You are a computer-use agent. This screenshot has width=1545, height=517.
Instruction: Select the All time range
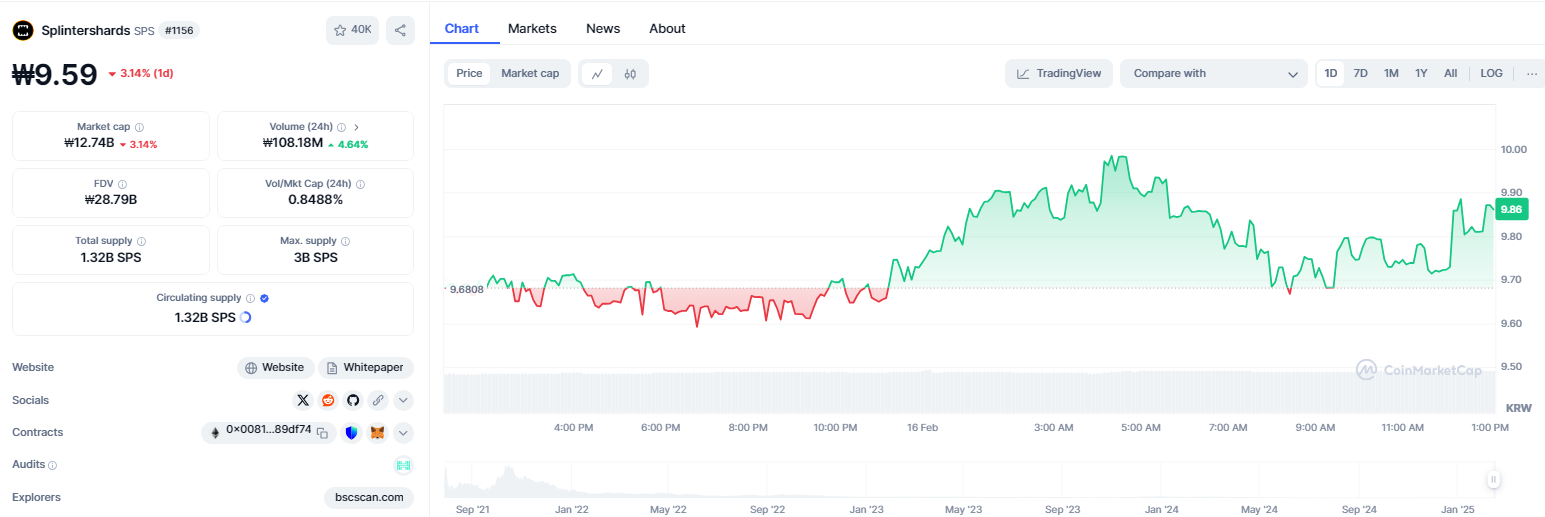[1450, 73]
